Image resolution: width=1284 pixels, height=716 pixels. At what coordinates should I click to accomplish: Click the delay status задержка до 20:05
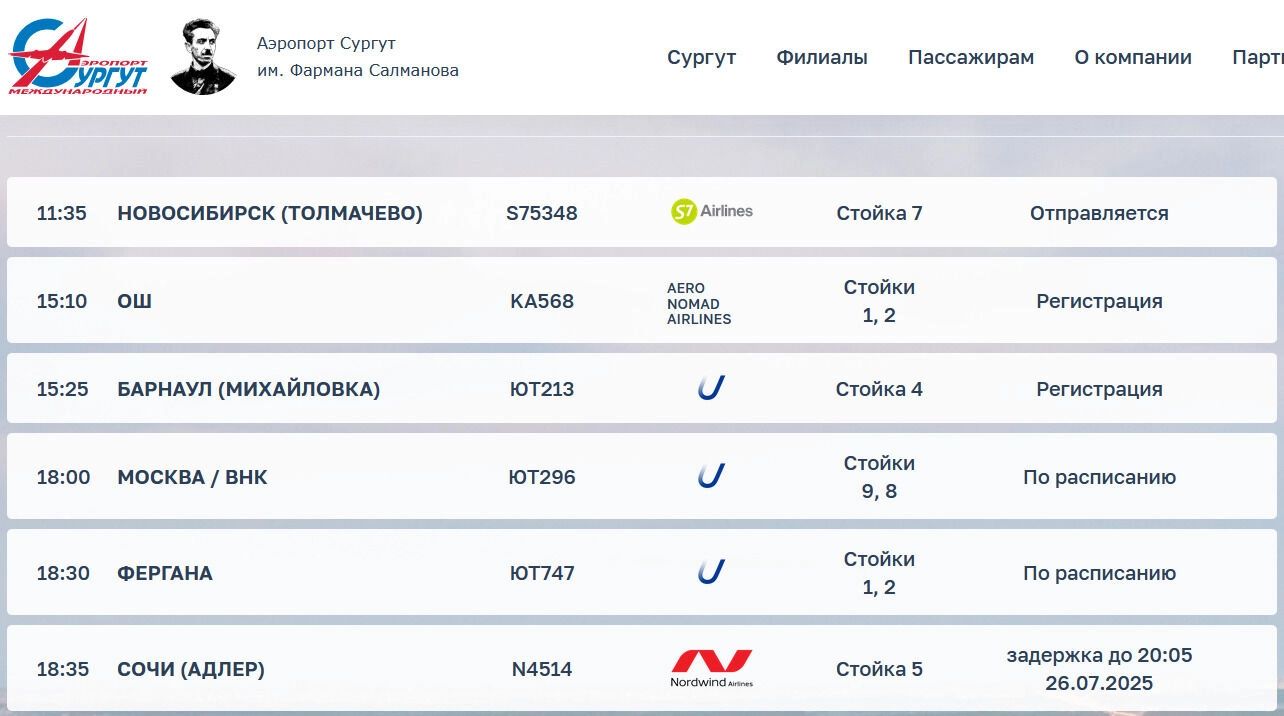[1099, 656]
